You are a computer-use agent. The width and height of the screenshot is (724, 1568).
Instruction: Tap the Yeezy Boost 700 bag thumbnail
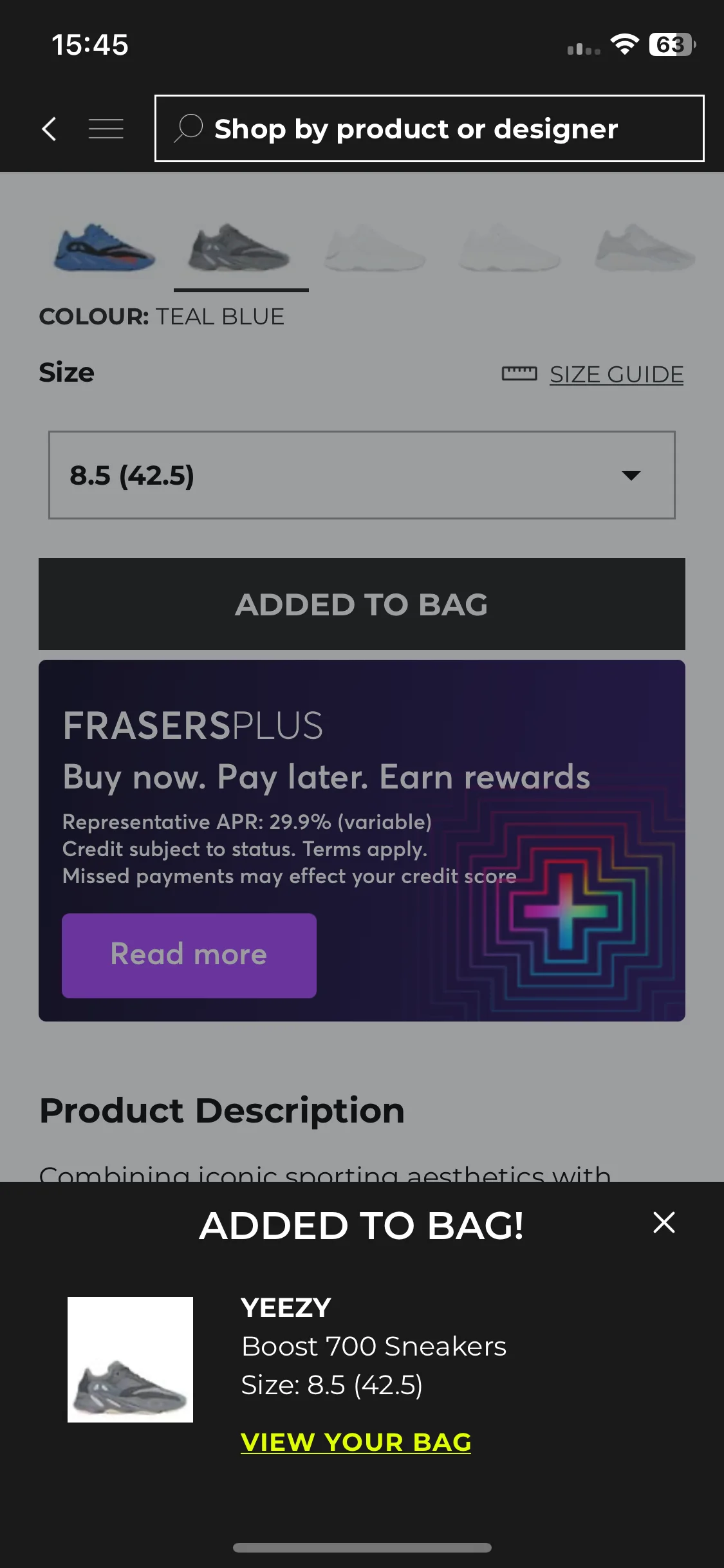tap(130, 1359)
